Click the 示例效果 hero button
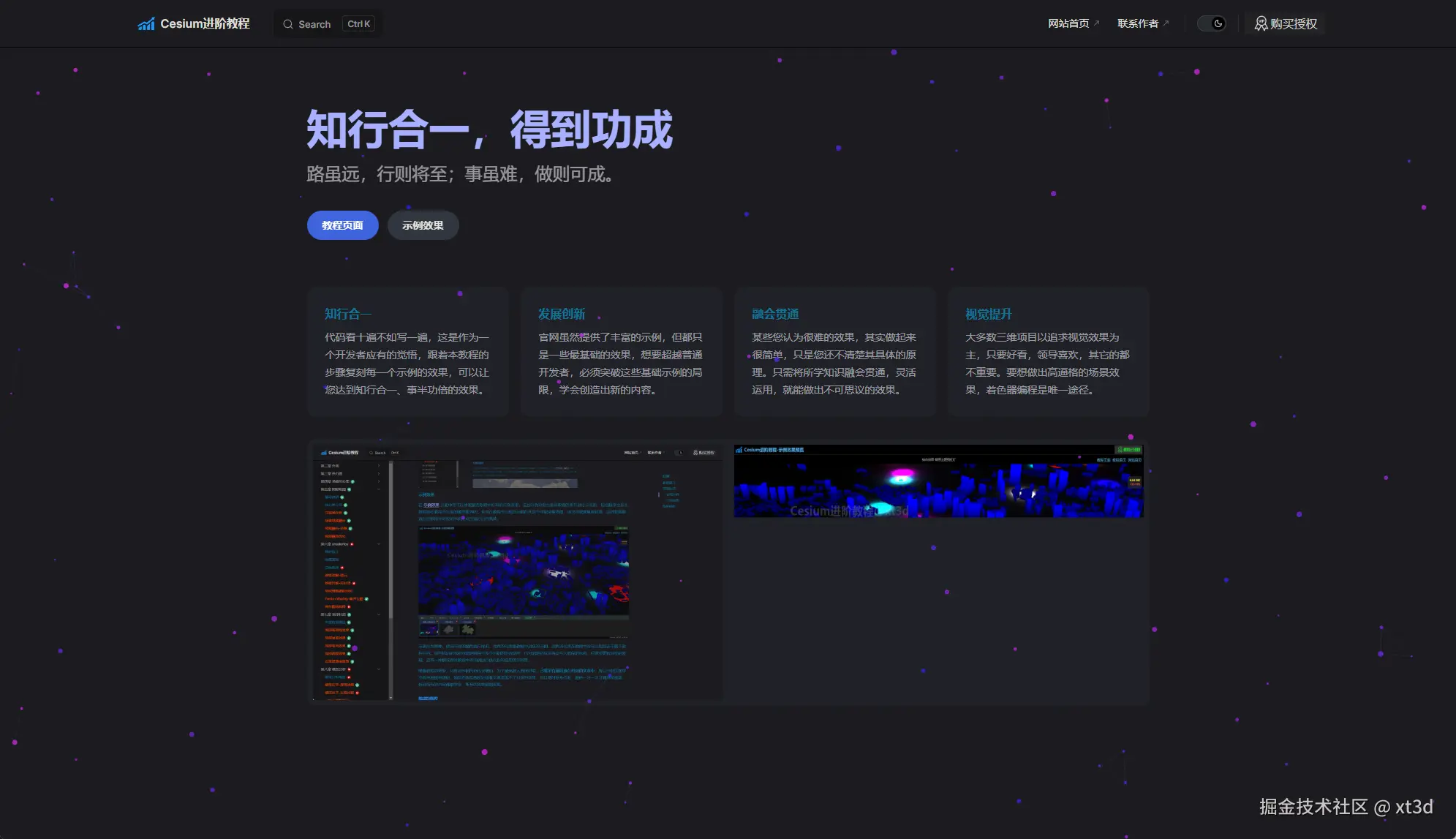The height and width of the screenshot is (839, 1456). point(423,225)
